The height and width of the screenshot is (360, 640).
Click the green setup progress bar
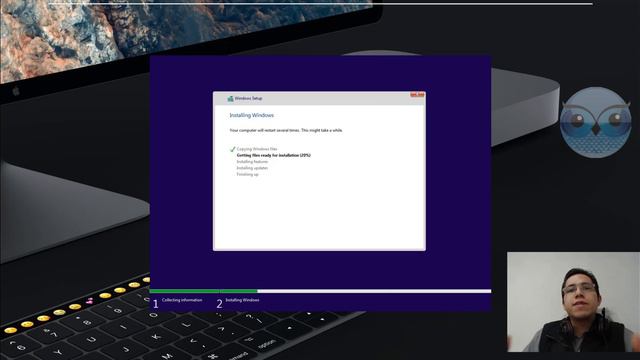(203, 291)
